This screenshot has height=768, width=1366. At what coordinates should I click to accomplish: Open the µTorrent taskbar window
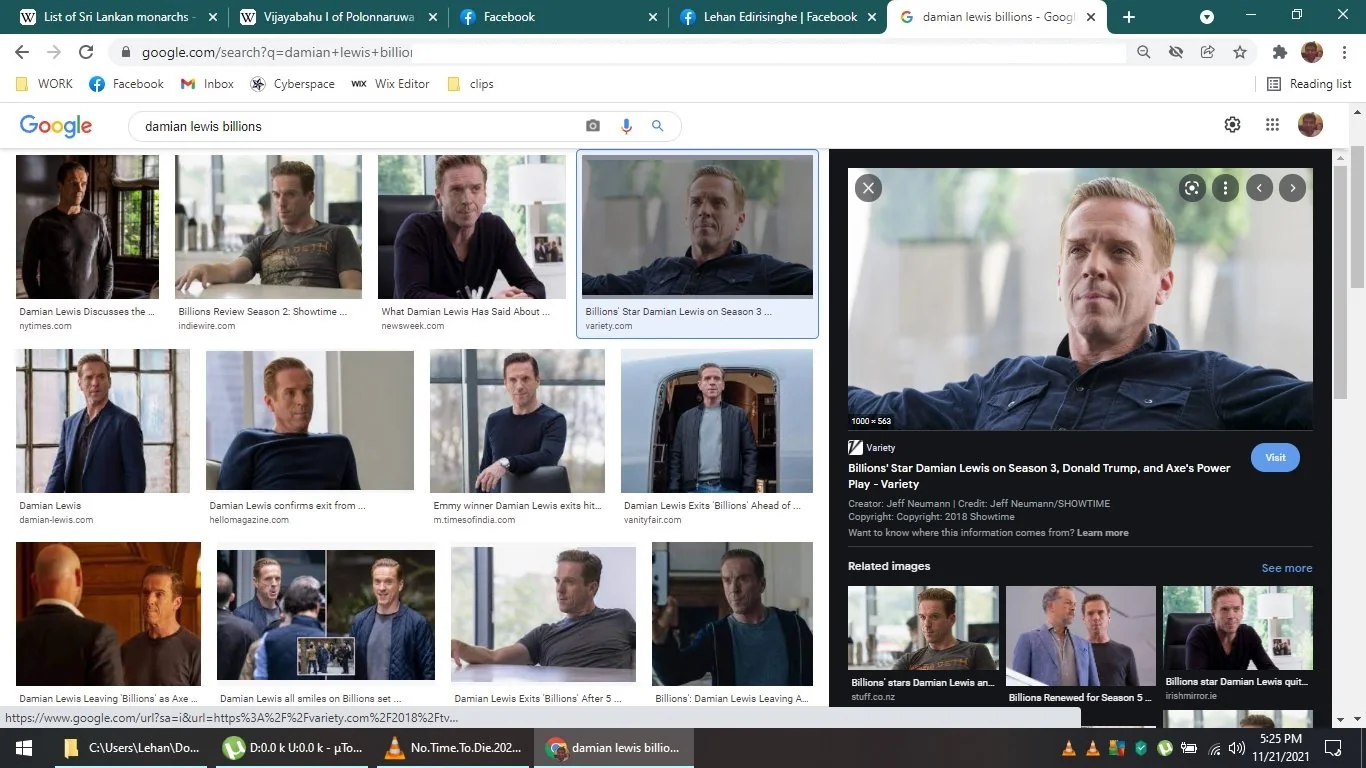[293, 748]
